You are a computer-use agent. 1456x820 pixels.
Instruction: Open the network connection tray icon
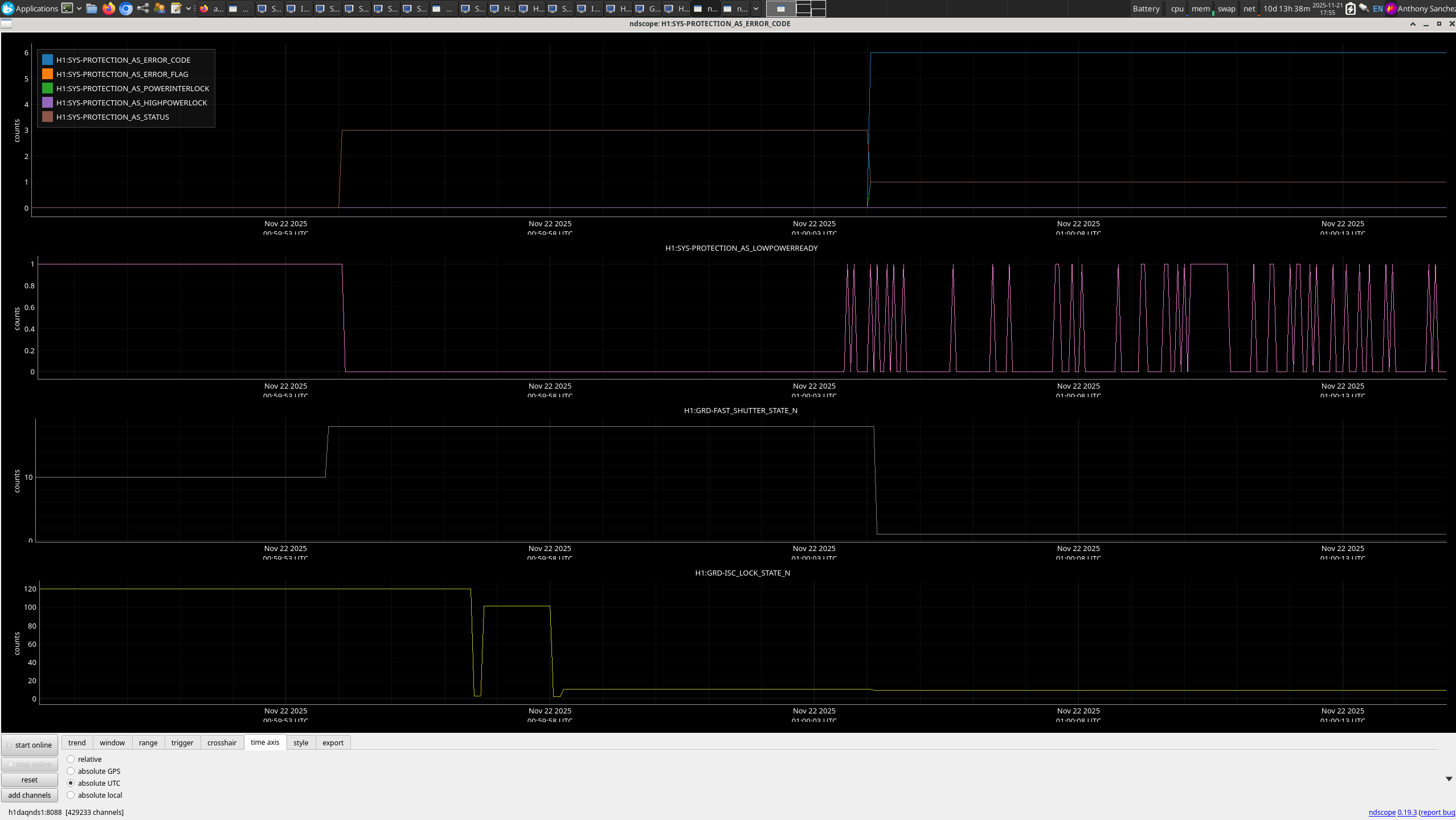[1364, 8]
